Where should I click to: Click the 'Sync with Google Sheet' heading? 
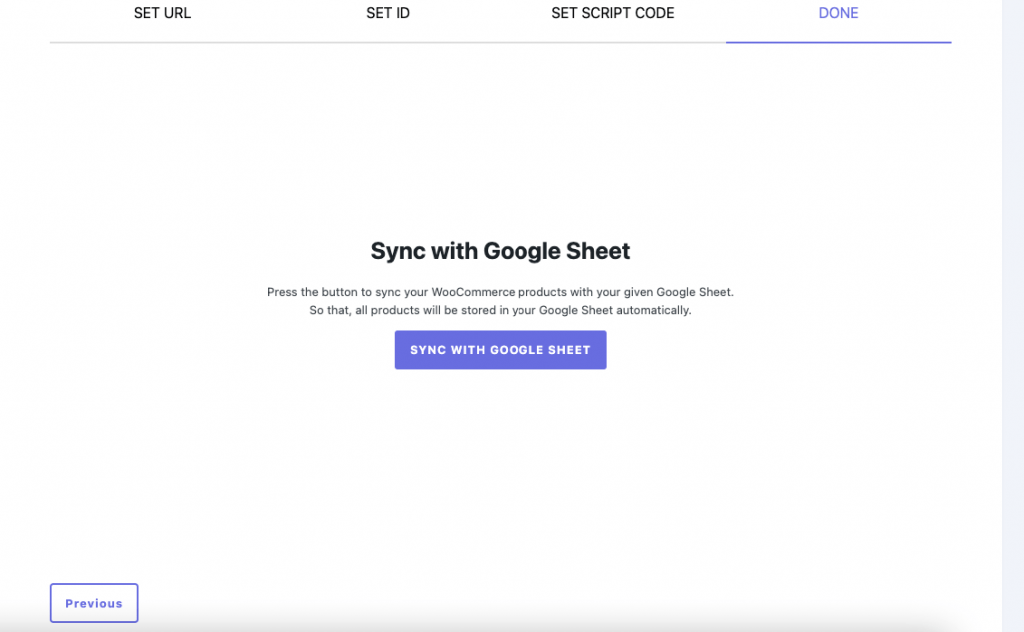[x=500, y=251]
